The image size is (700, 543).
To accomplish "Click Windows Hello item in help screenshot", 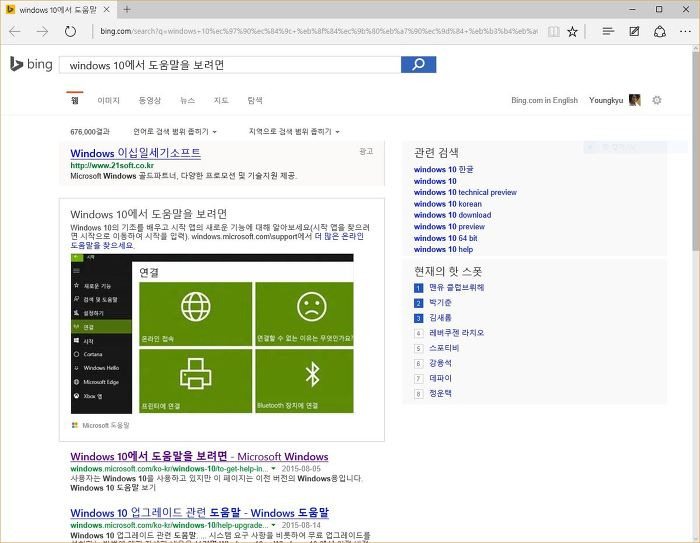I will (101, 368).
